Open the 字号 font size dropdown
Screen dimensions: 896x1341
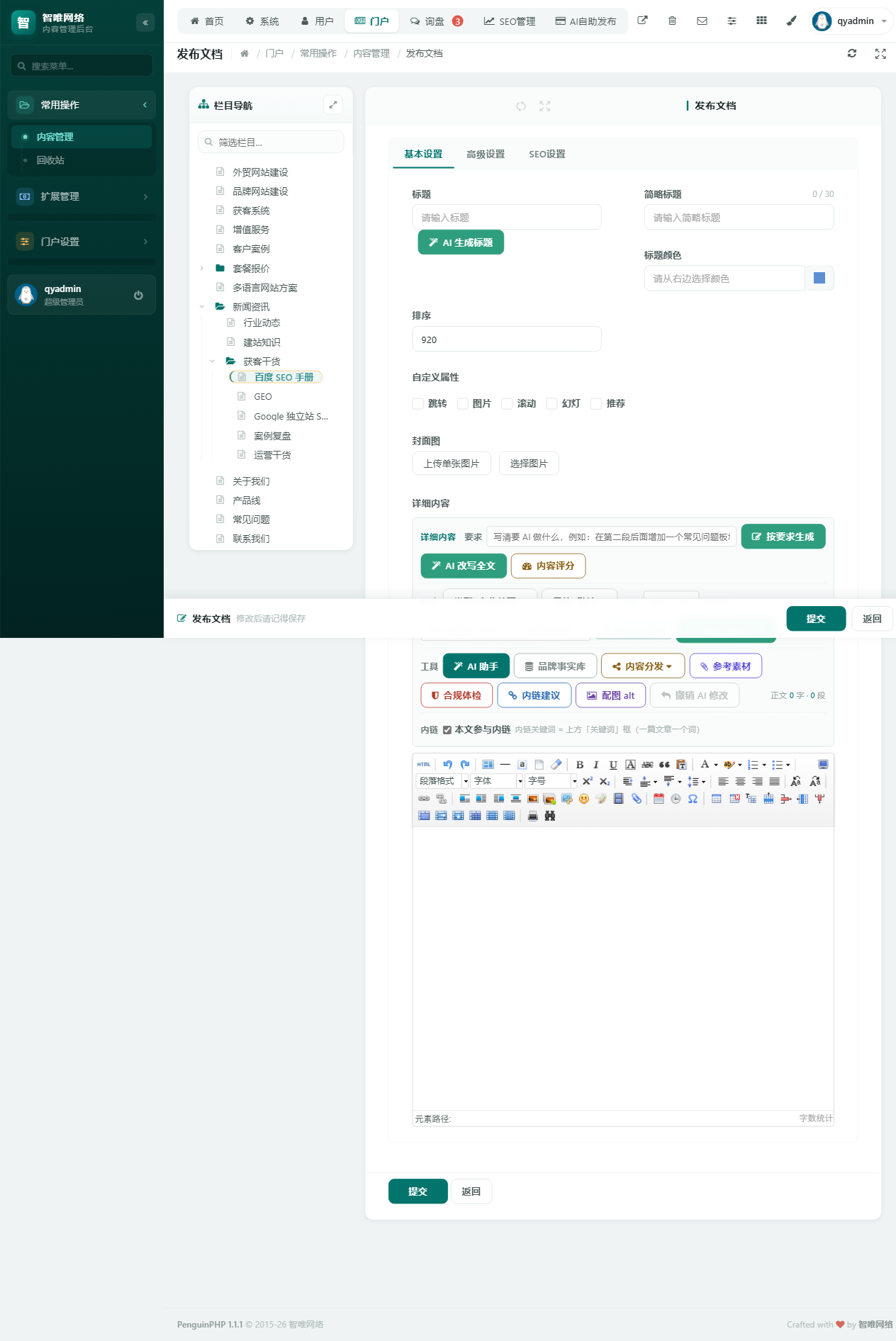point(552,781)
